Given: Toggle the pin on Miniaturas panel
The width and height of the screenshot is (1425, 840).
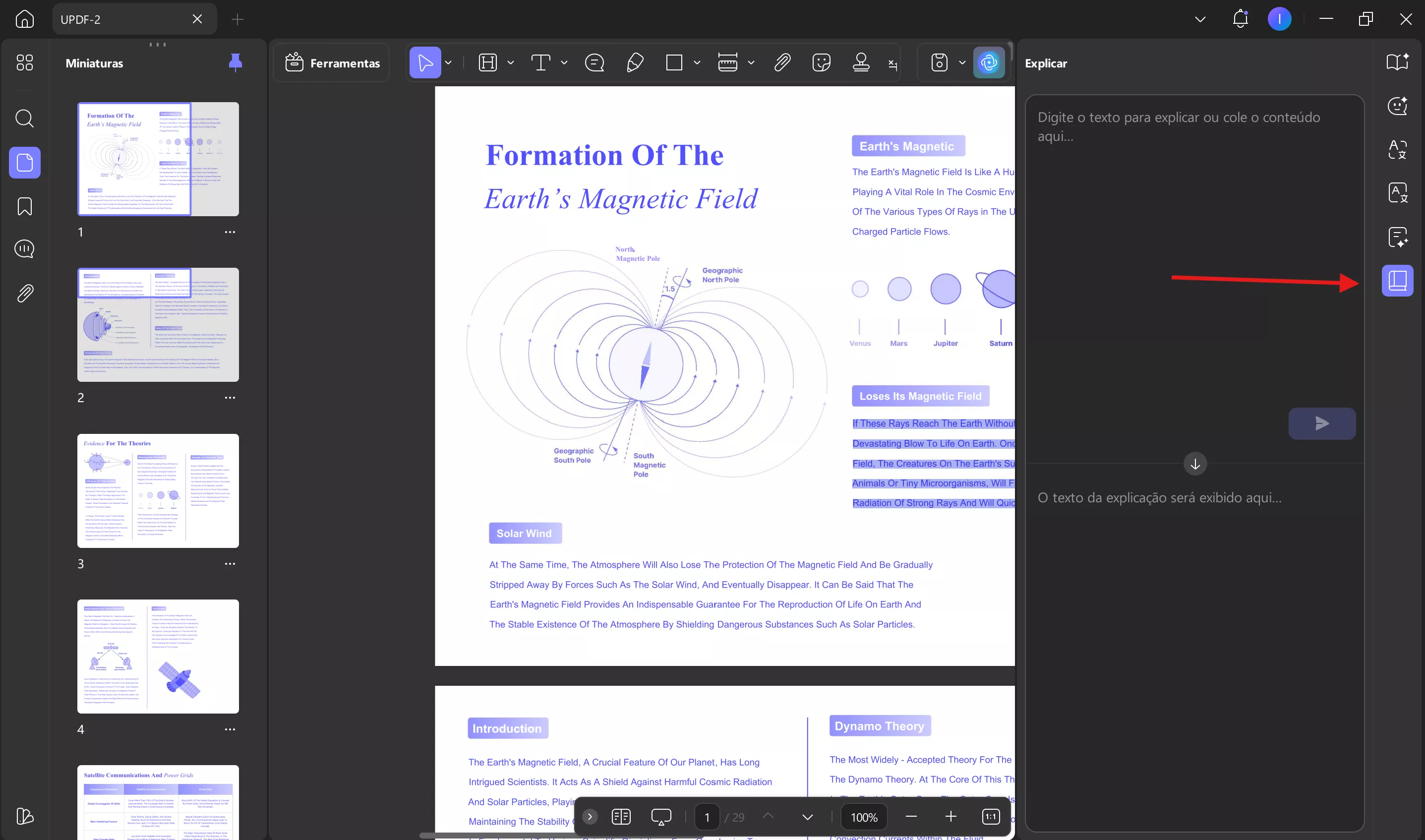Looking at the screenshot, I should click(235, 62).
